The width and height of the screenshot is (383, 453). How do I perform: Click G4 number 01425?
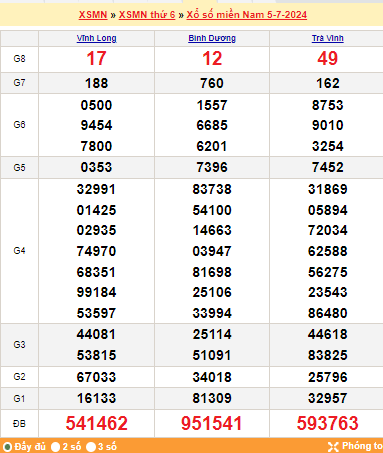pos(97,210)
